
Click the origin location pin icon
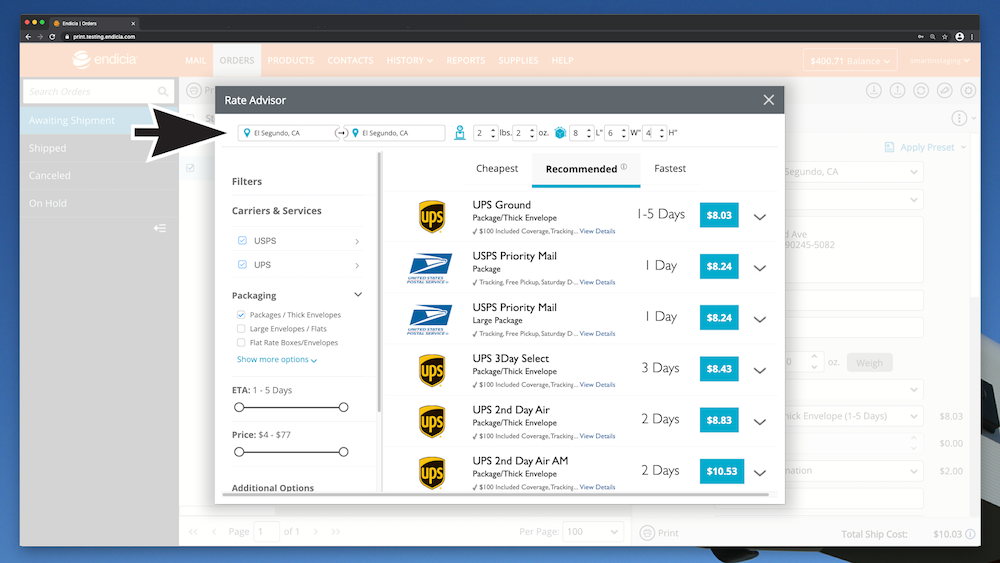click(x=247, y=133)
